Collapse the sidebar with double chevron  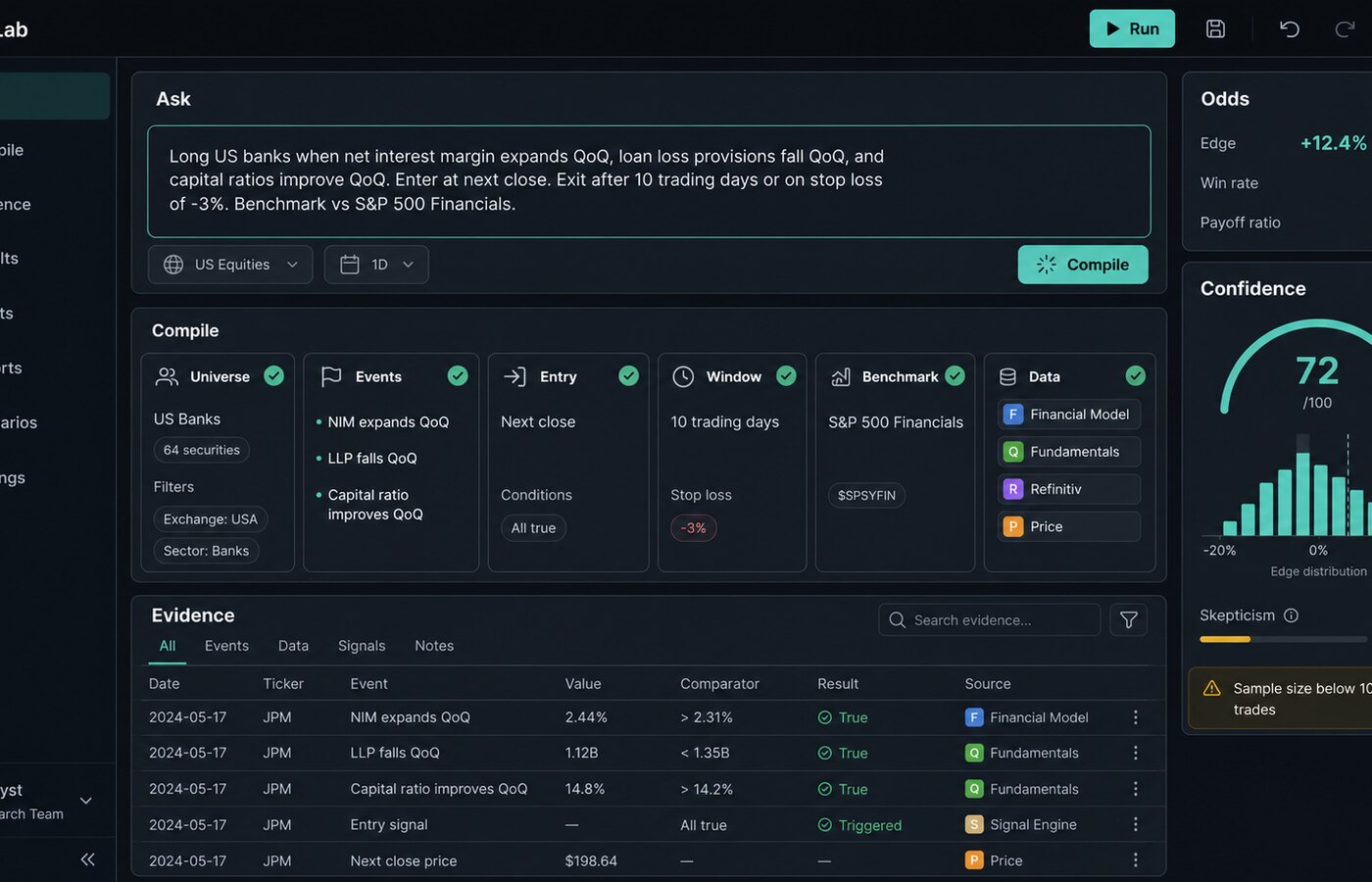87,859
